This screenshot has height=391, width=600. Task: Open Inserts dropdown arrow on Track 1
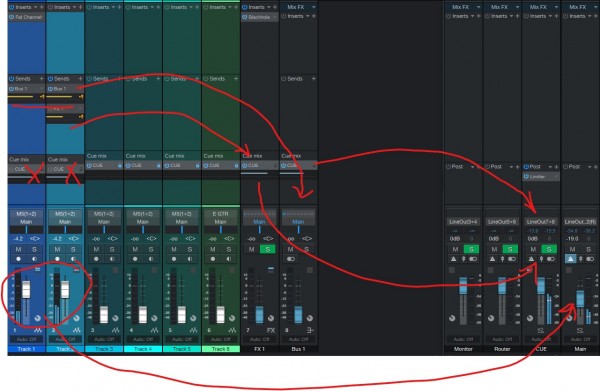tap(36, 7)
